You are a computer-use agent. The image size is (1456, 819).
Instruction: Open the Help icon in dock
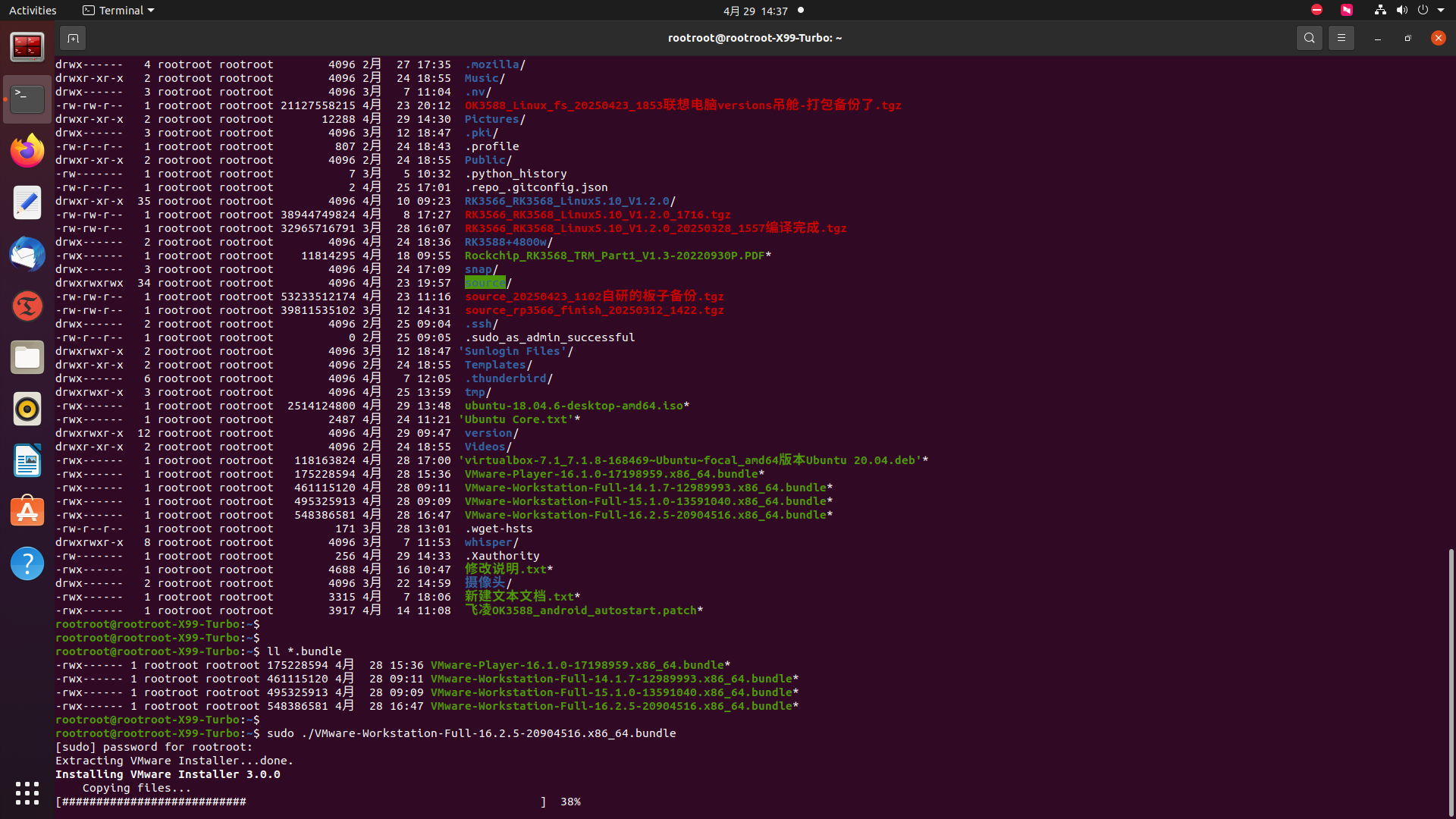tap(27, 563)
